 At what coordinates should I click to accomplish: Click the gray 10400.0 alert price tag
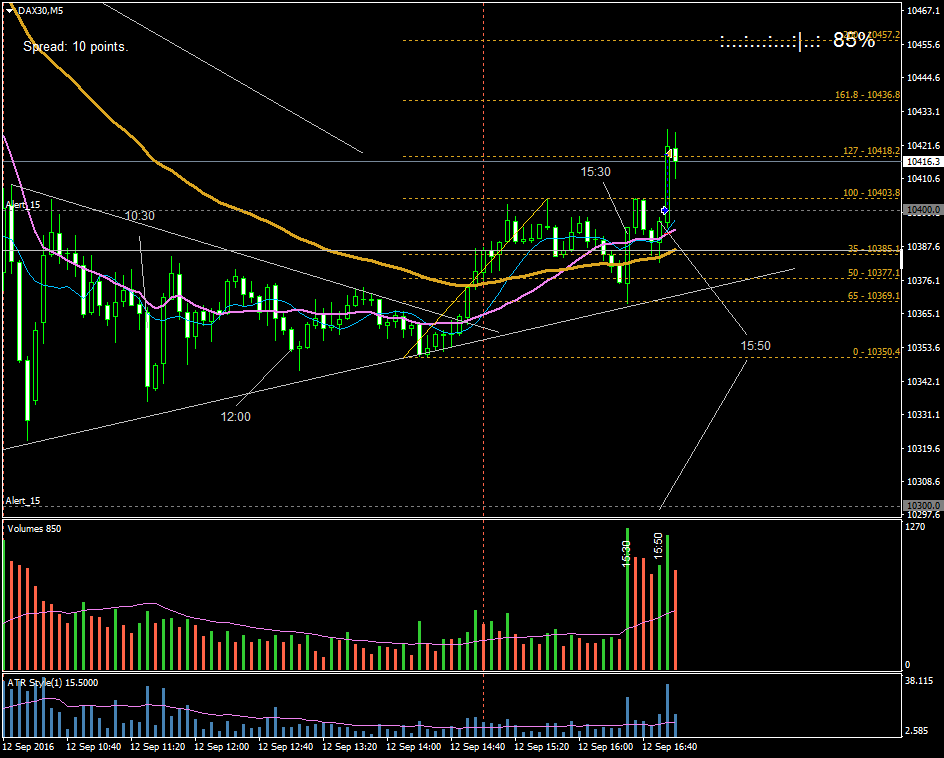click(x=921, y=210)
